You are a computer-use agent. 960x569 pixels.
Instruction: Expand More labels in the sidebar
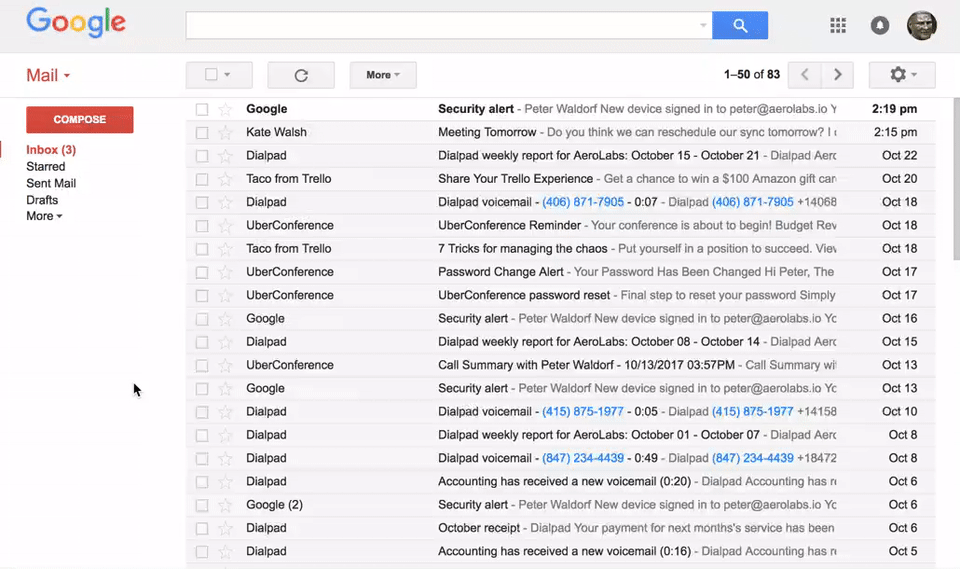coord(44,216)
